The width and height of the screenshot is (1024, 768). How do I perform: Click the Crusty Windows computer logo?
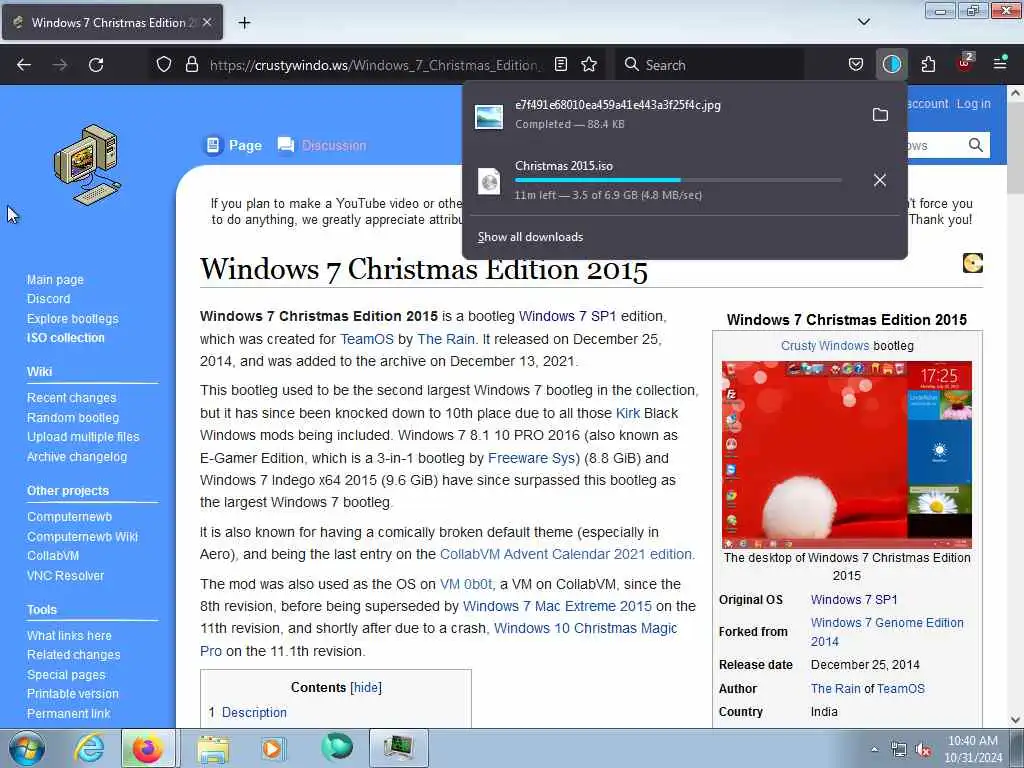click(88, 164)
